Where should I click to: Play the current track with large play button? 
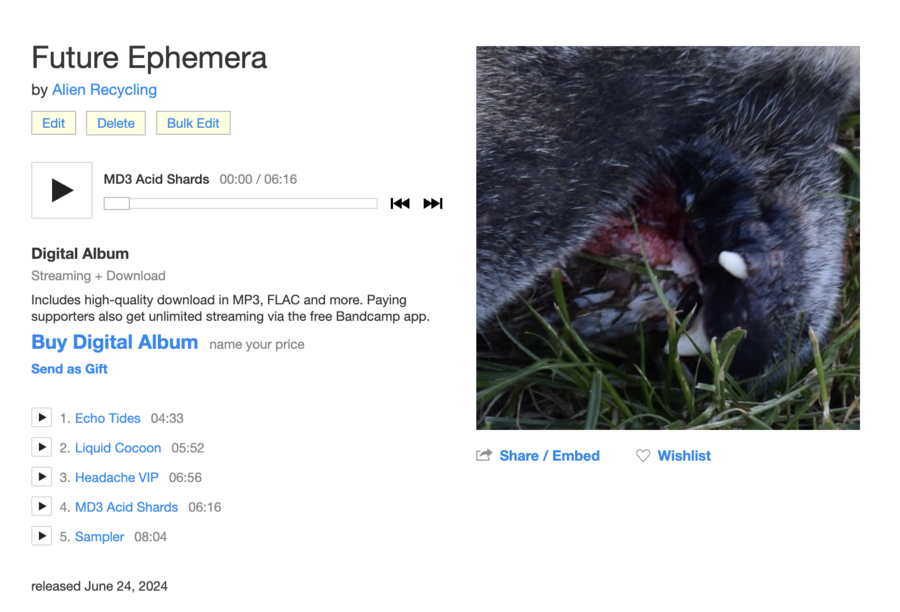(x=62, y=190)
